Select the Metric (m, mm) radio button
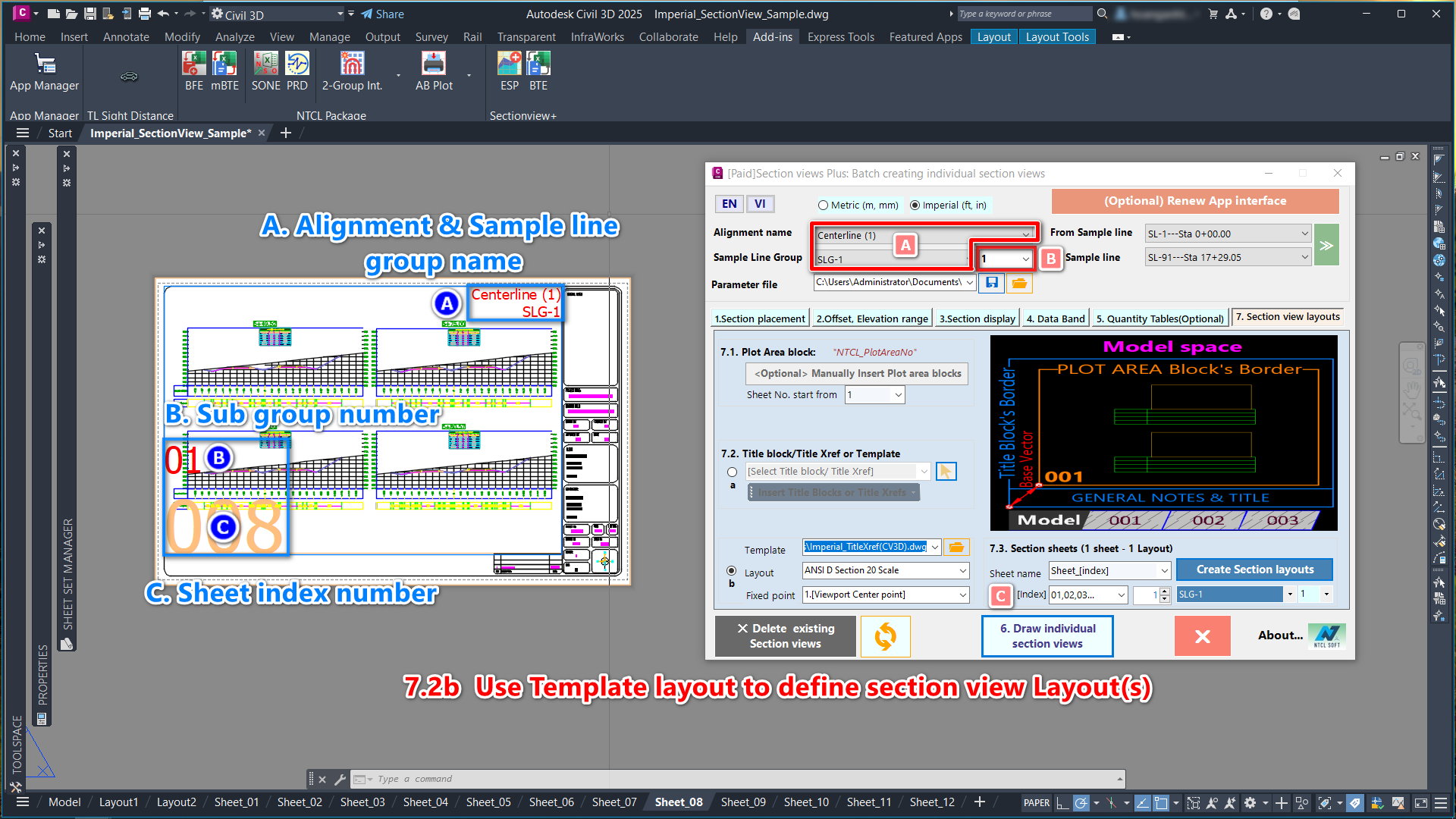The height and width of the screenshot is (819, 1456). point(823,206)
